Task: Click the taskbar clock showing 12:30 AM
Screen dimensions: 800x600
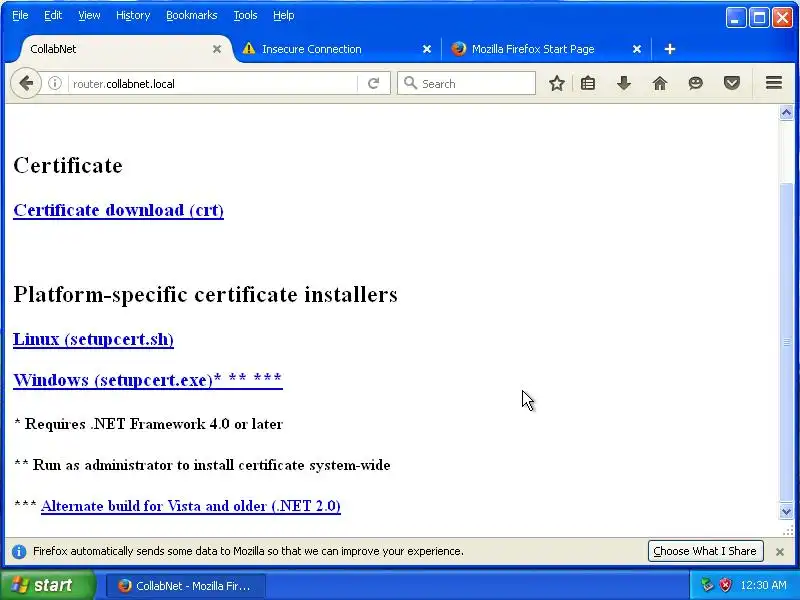Action: click(763, 585)
